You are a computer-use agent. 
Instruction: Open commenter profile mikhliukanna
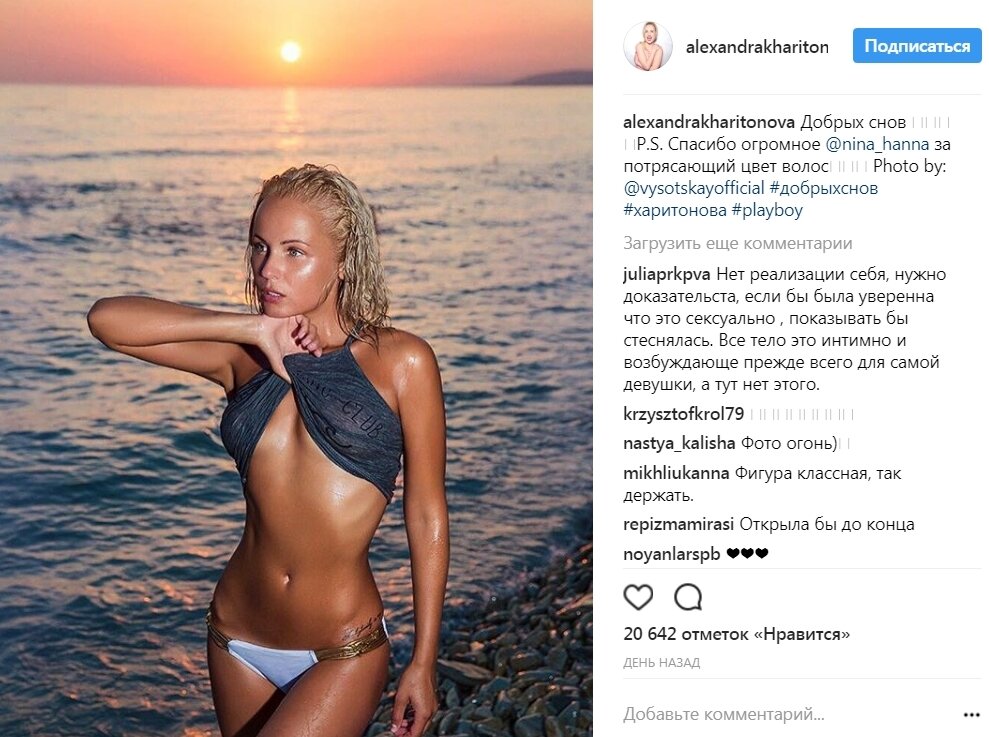[676, 473]
